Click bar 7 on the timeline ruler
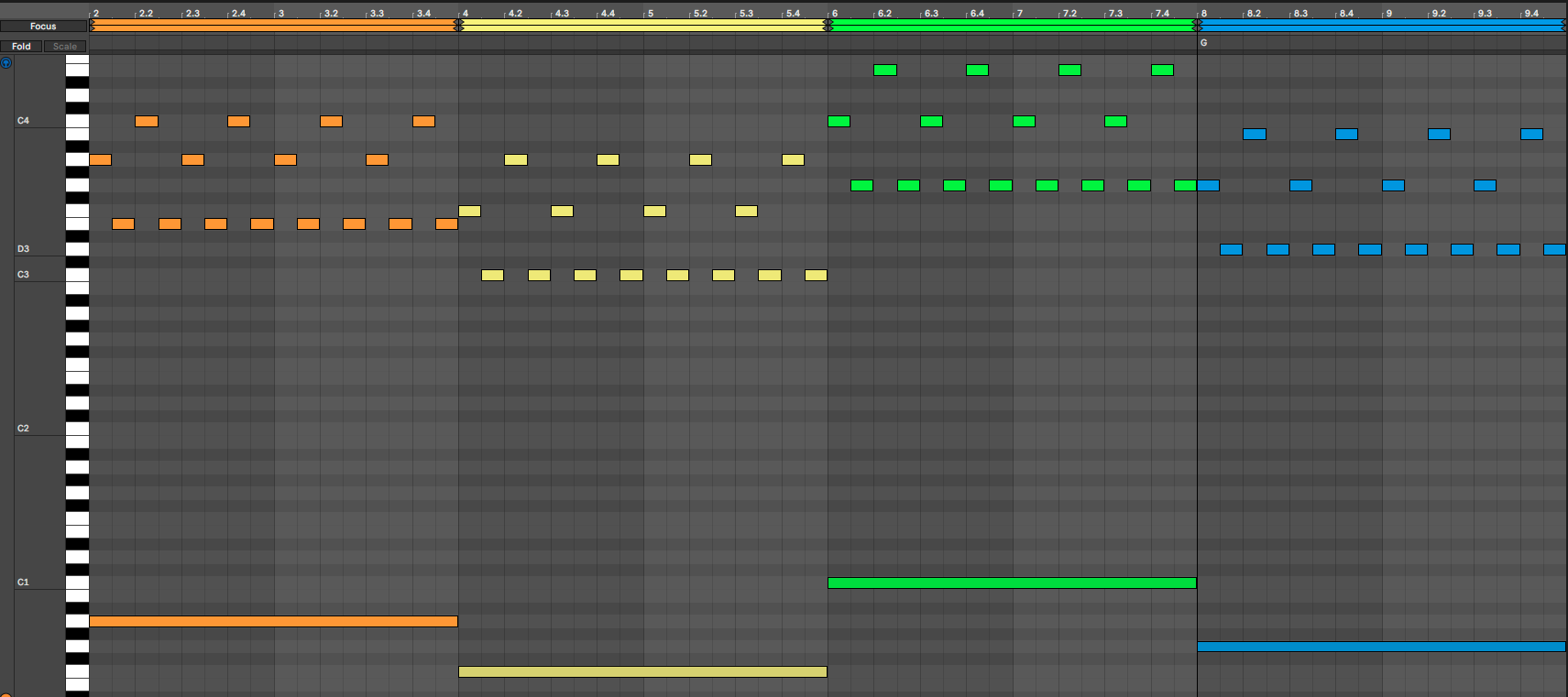This screenshot has width=1568, height=697. coord(1019,14)
